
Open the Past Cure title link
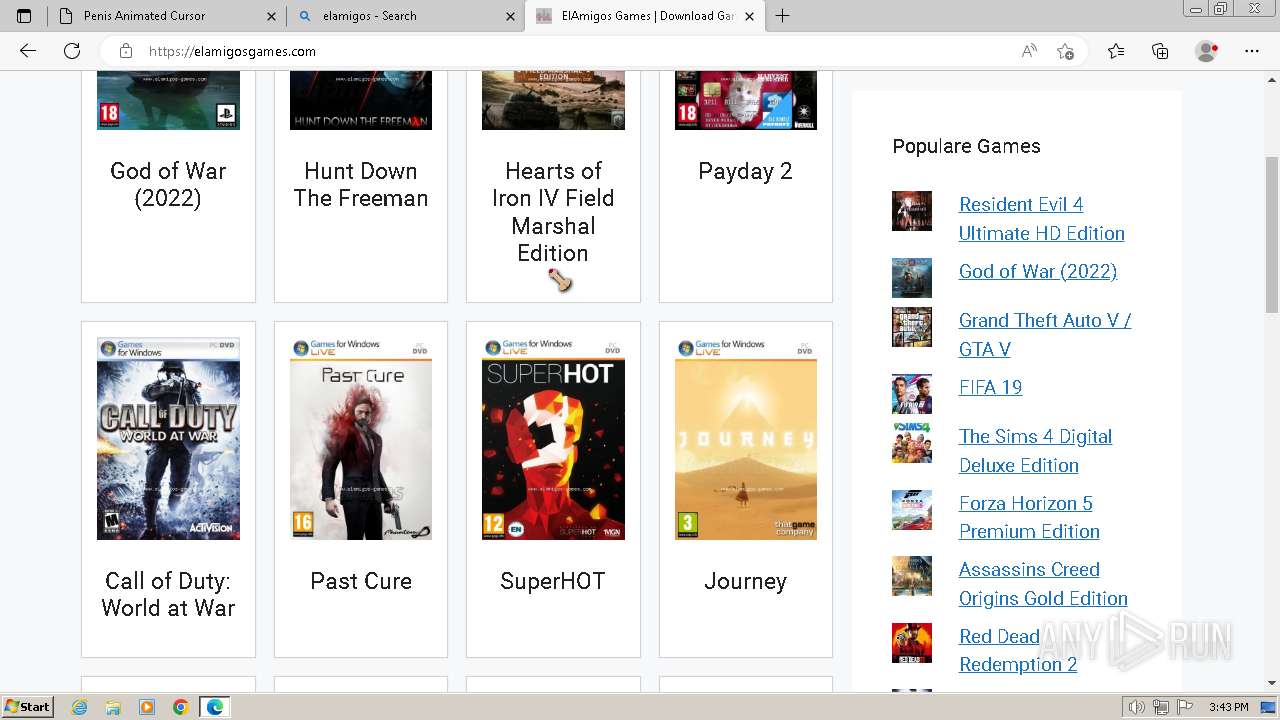[361, 581]
